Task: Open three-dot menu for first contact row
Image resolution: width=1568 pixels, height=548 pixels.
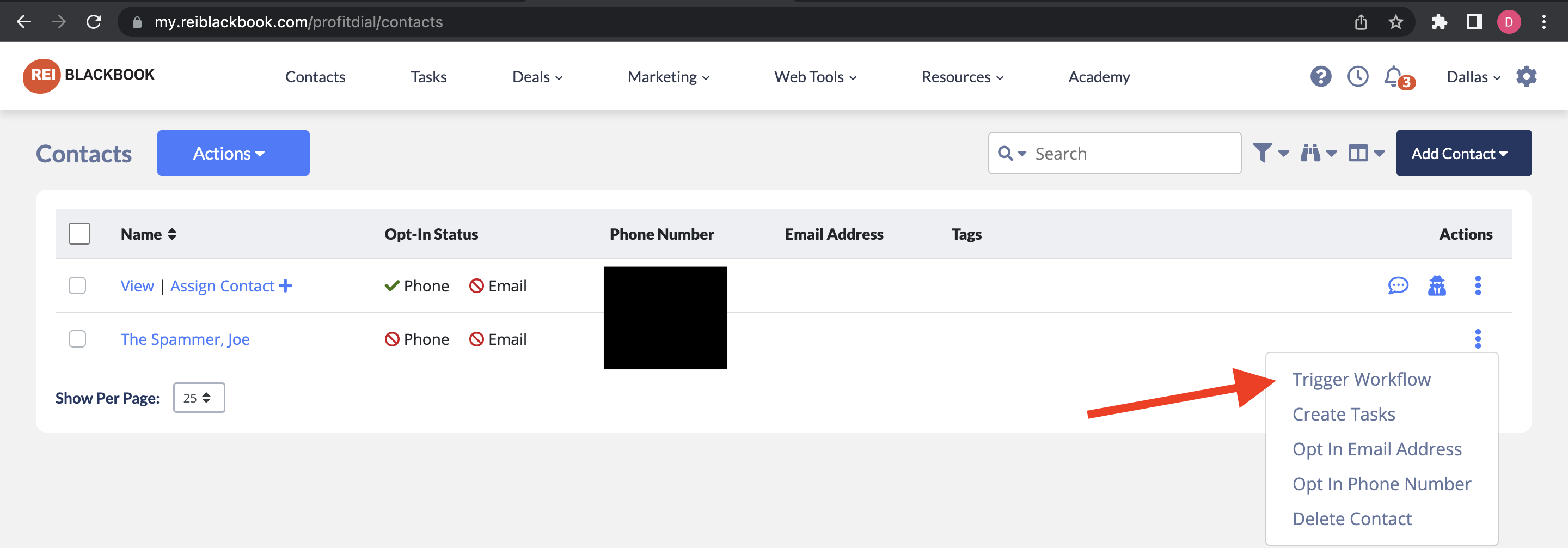Action: click(x=1477, y=285)
